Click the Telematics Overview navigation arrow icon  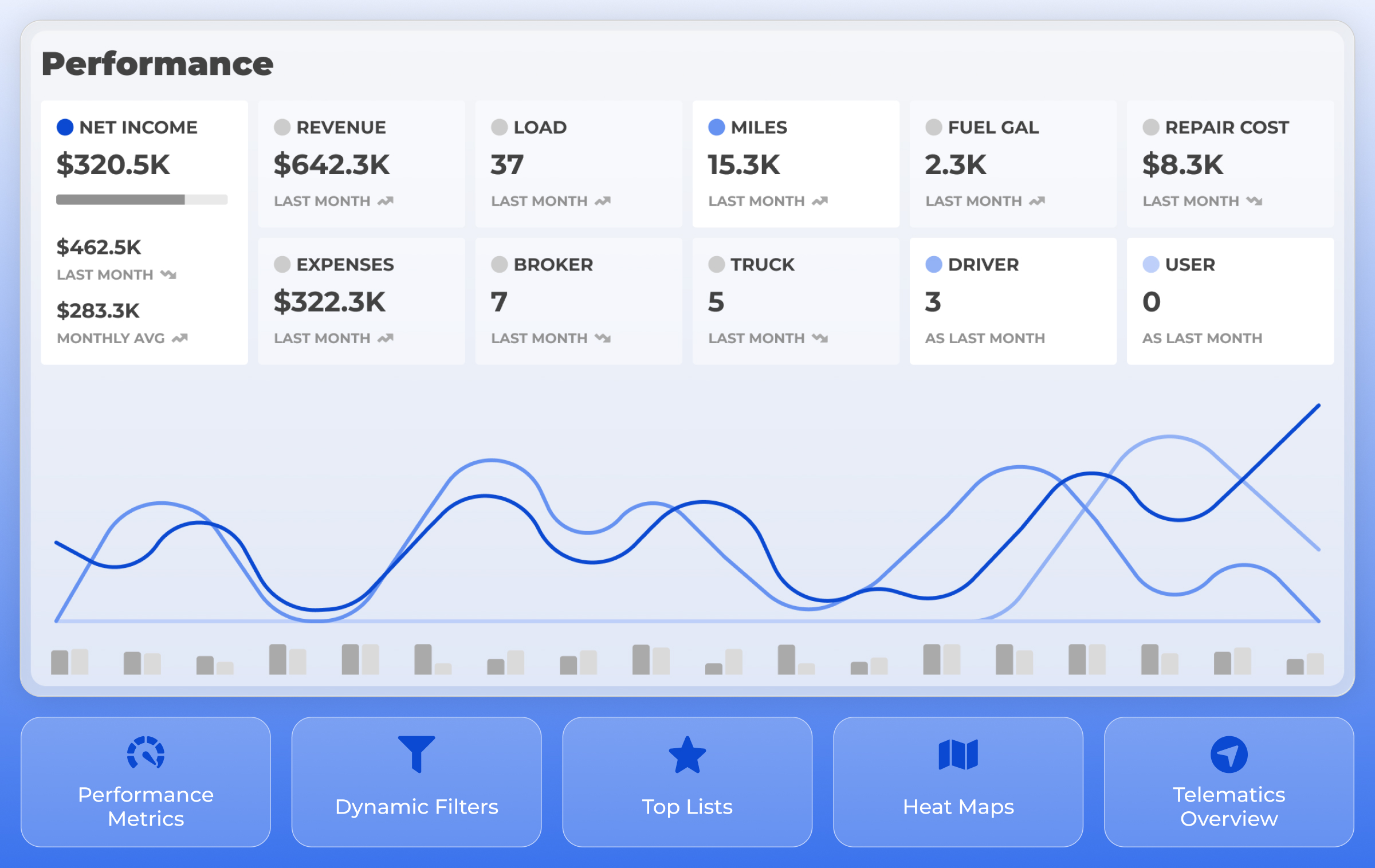click(1229, 754)
